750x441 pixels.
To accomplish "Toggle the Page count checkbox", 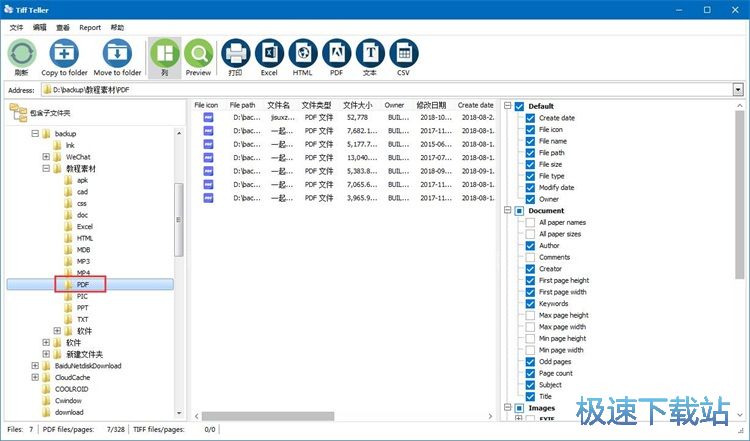I will pyautogui.click(x=530, y=373).
